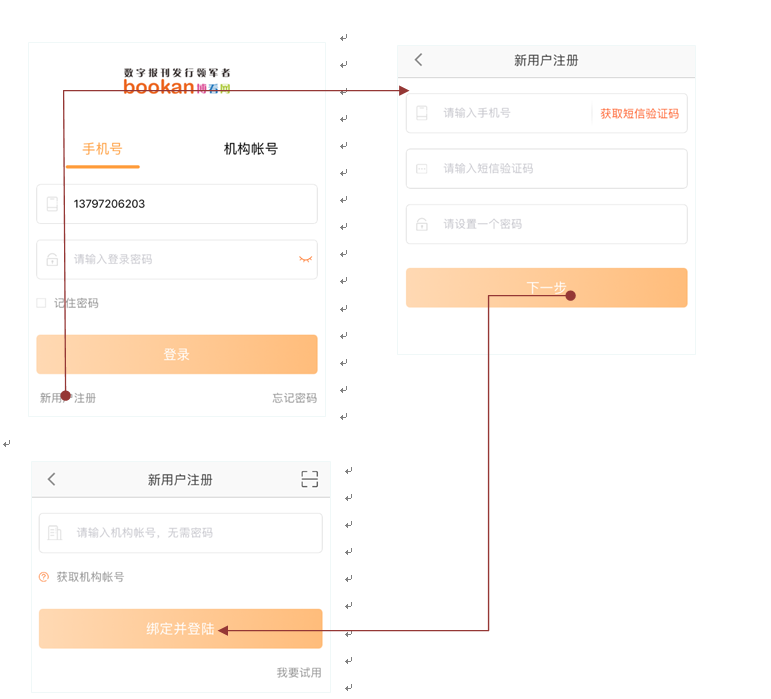
Task: Select the 手机号 tab
Action: point(102,149)
